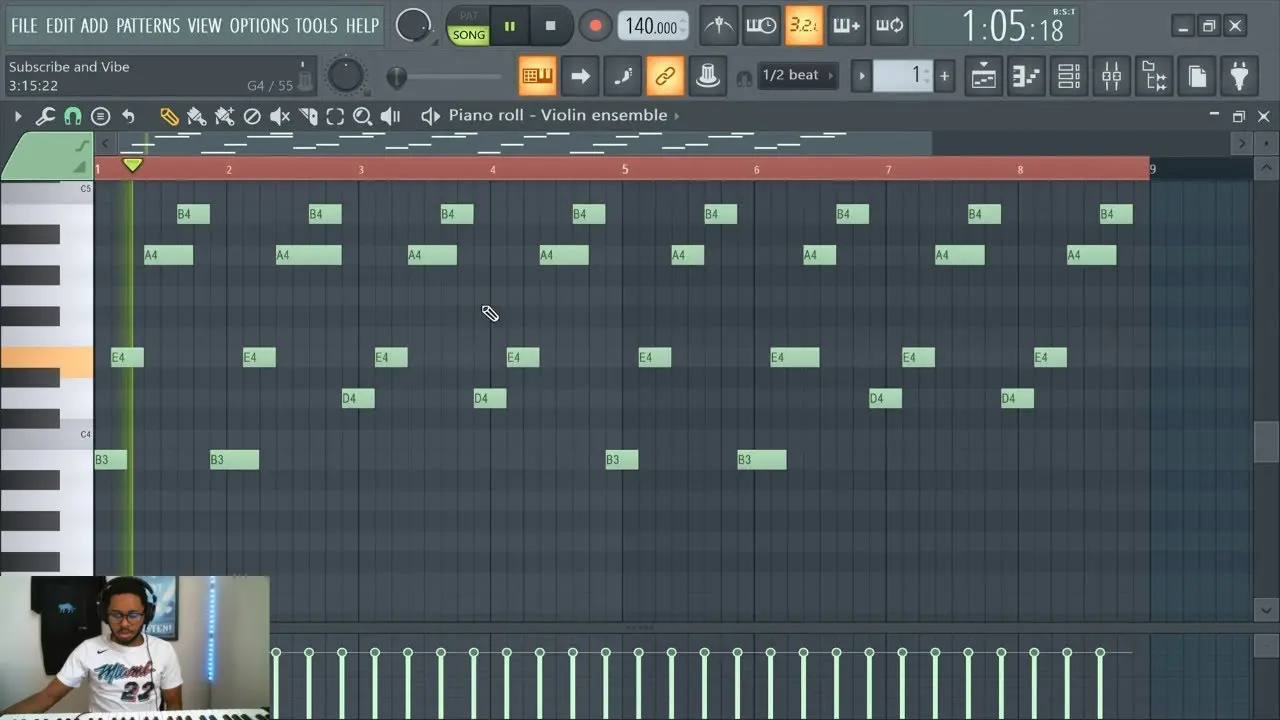Screen dimensions: 1280x720
Task: Toggle wait for input before recording
Action: (761, 26)
